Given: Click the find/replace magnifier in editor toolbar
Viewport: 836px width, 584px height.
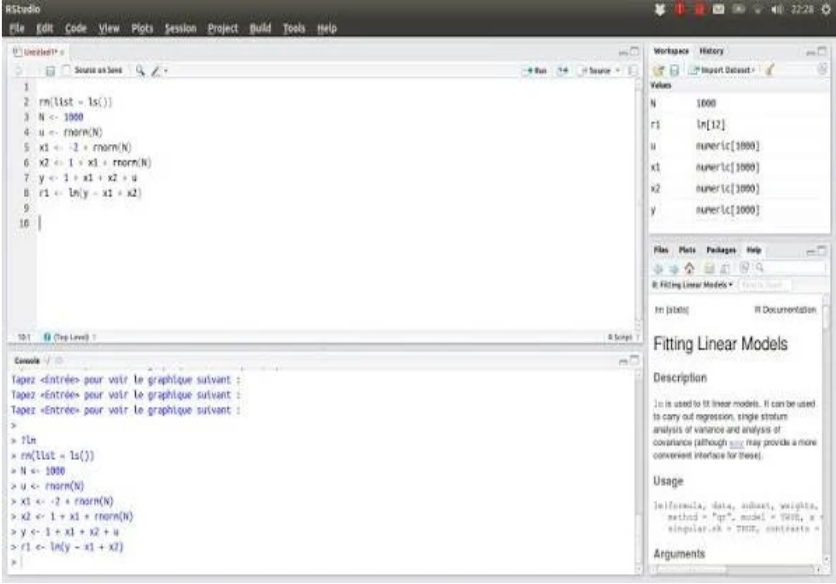Looking at the screenshot, I should tap(140, 70).
